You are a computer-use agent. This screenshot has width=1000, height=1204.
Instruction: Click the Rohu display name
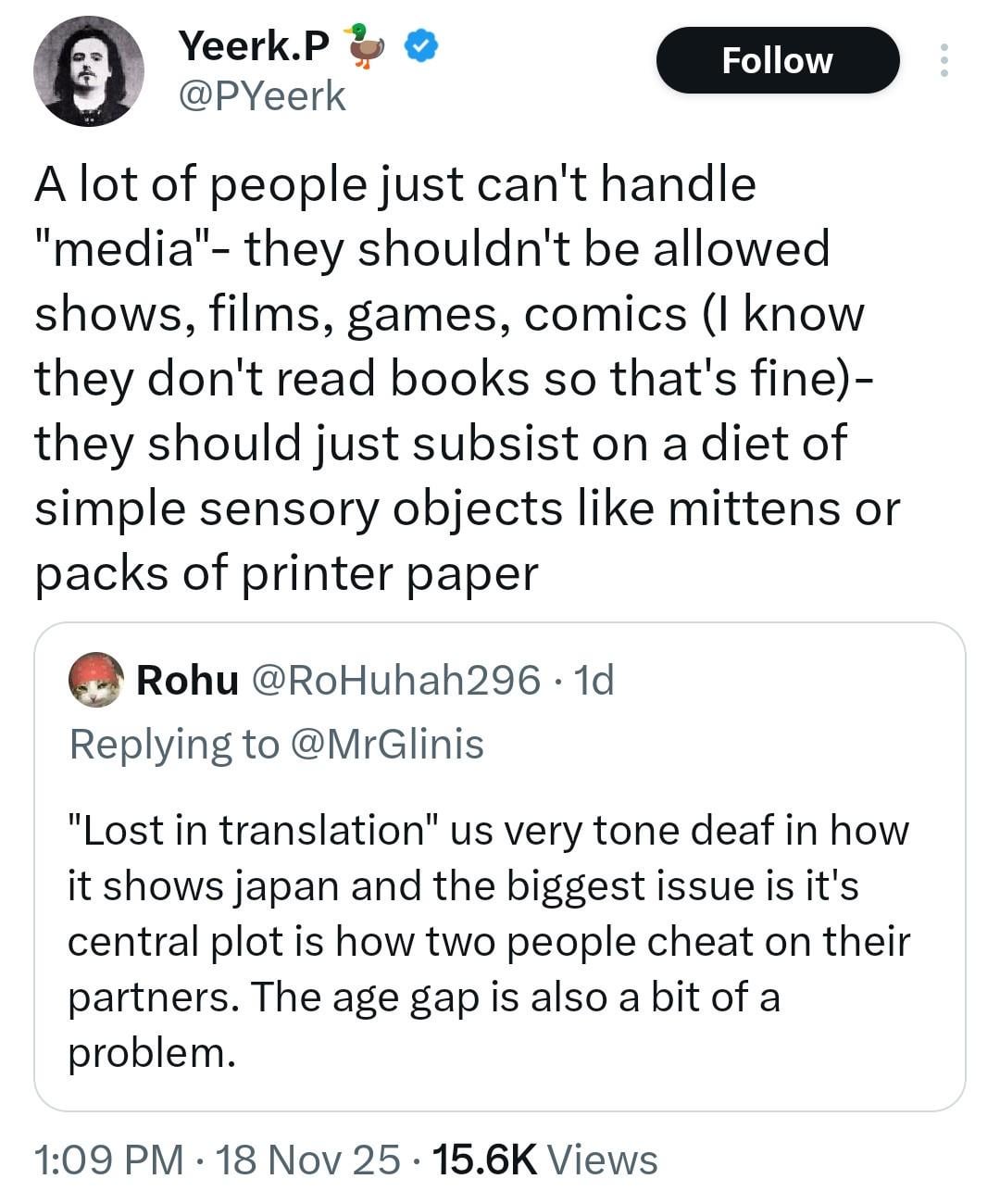tap(187, 680)
